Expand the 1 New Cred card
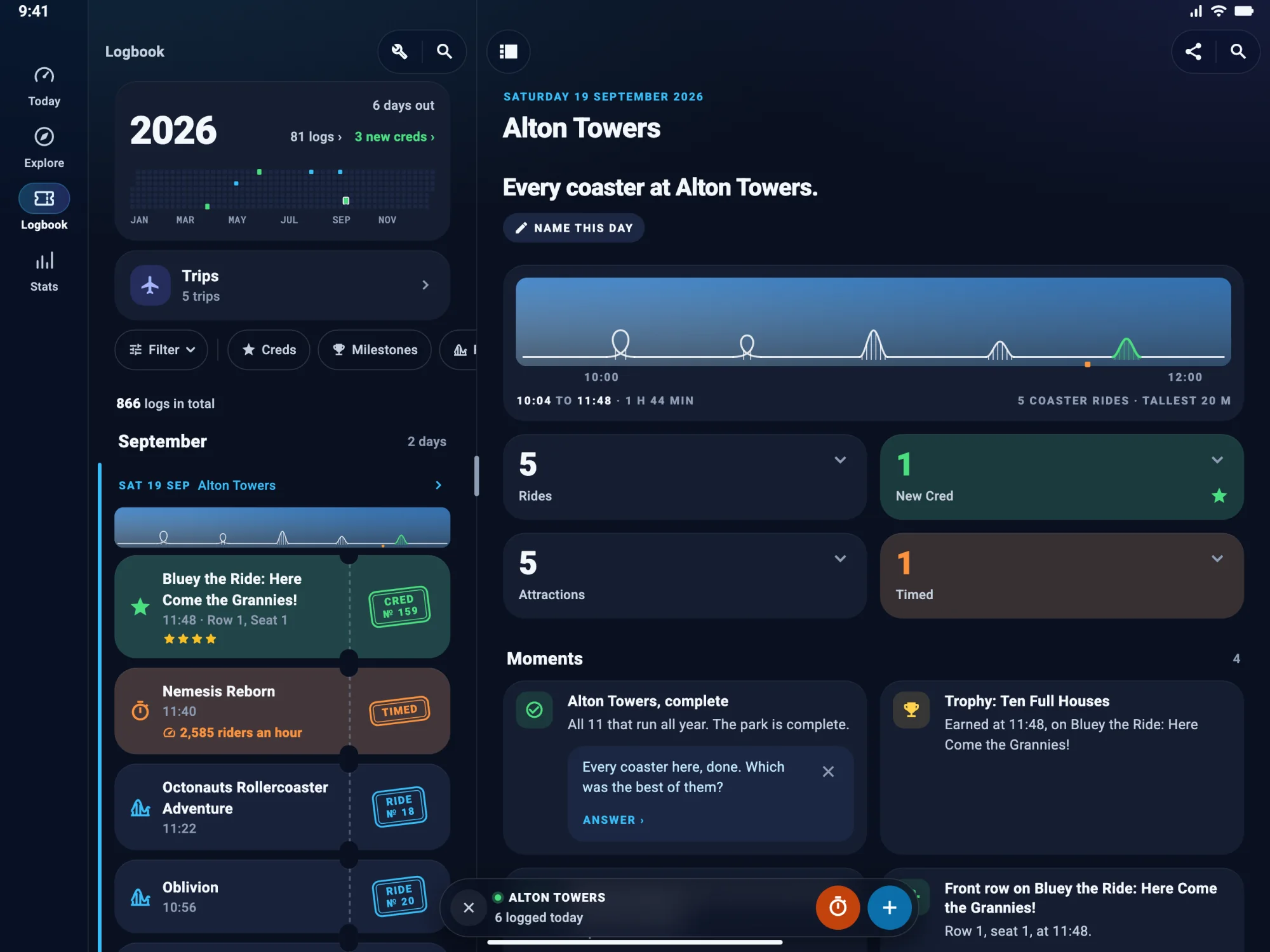 click(1062, 477)
